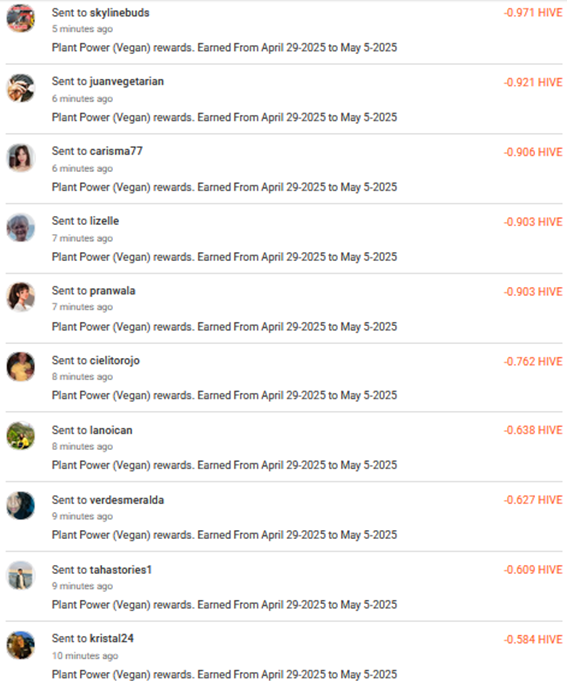
Task: Open carisma77's profile avatar
Action: tap(21, 158)
